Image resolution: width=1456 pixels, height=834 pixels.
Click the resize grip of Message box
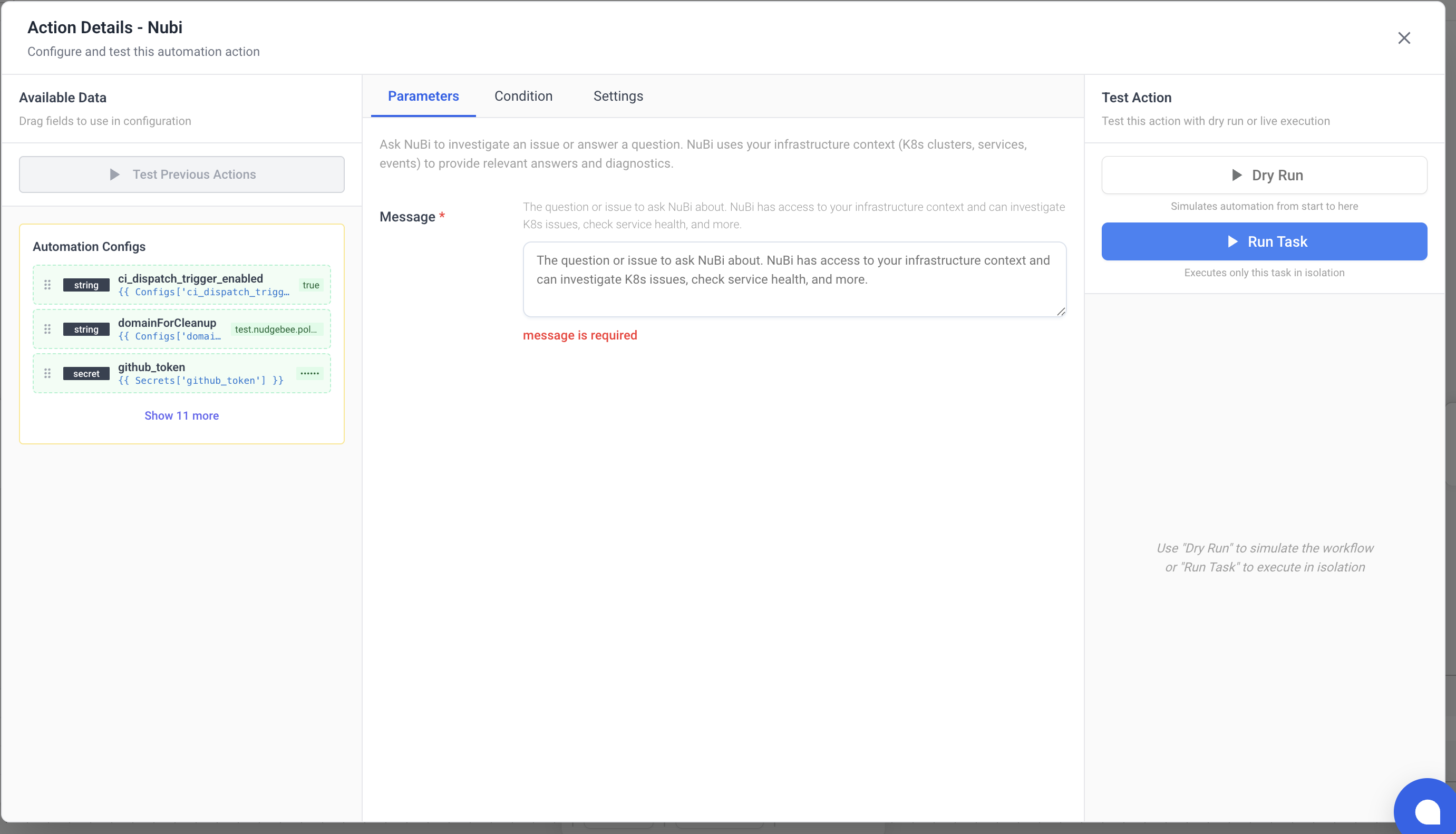tap(1061, 311)
